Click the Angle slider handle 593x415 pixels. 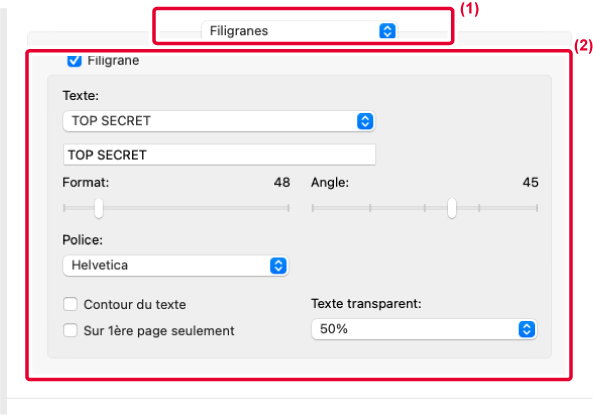[452, 208]
